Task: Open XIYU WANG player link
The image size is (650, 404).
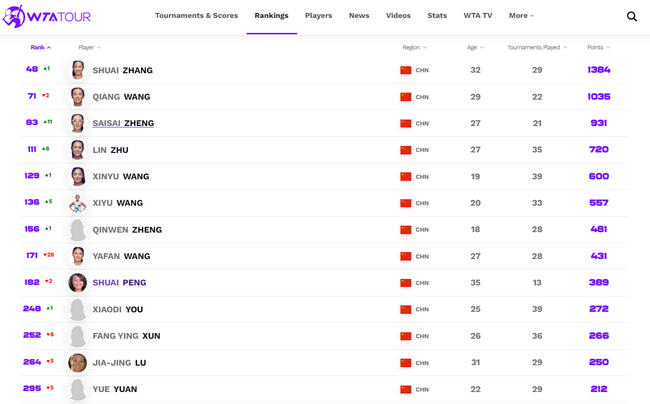Action: coord(118,203)
